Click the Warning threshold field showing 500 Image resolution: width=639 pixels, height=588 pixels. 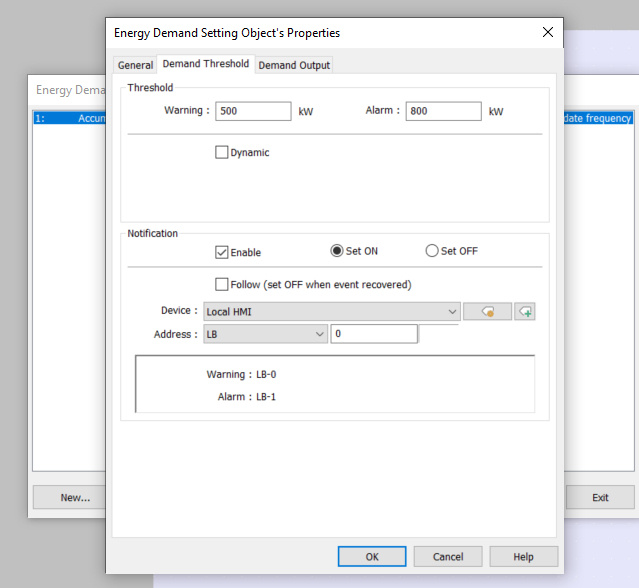pos(253,111)
